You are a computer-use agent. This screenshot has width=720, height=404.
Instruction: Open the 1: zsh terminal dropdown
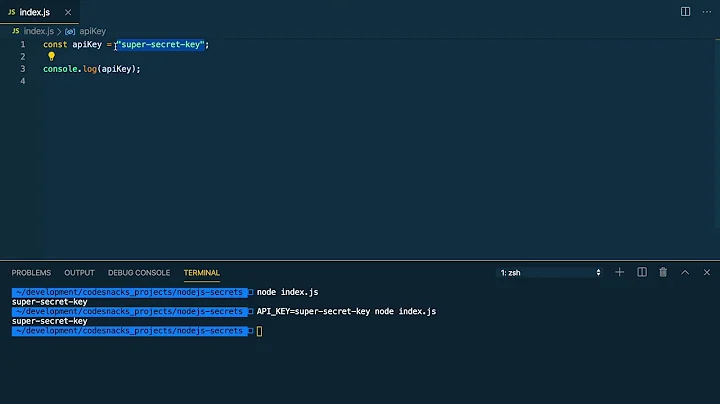click(x=550, y=273)
